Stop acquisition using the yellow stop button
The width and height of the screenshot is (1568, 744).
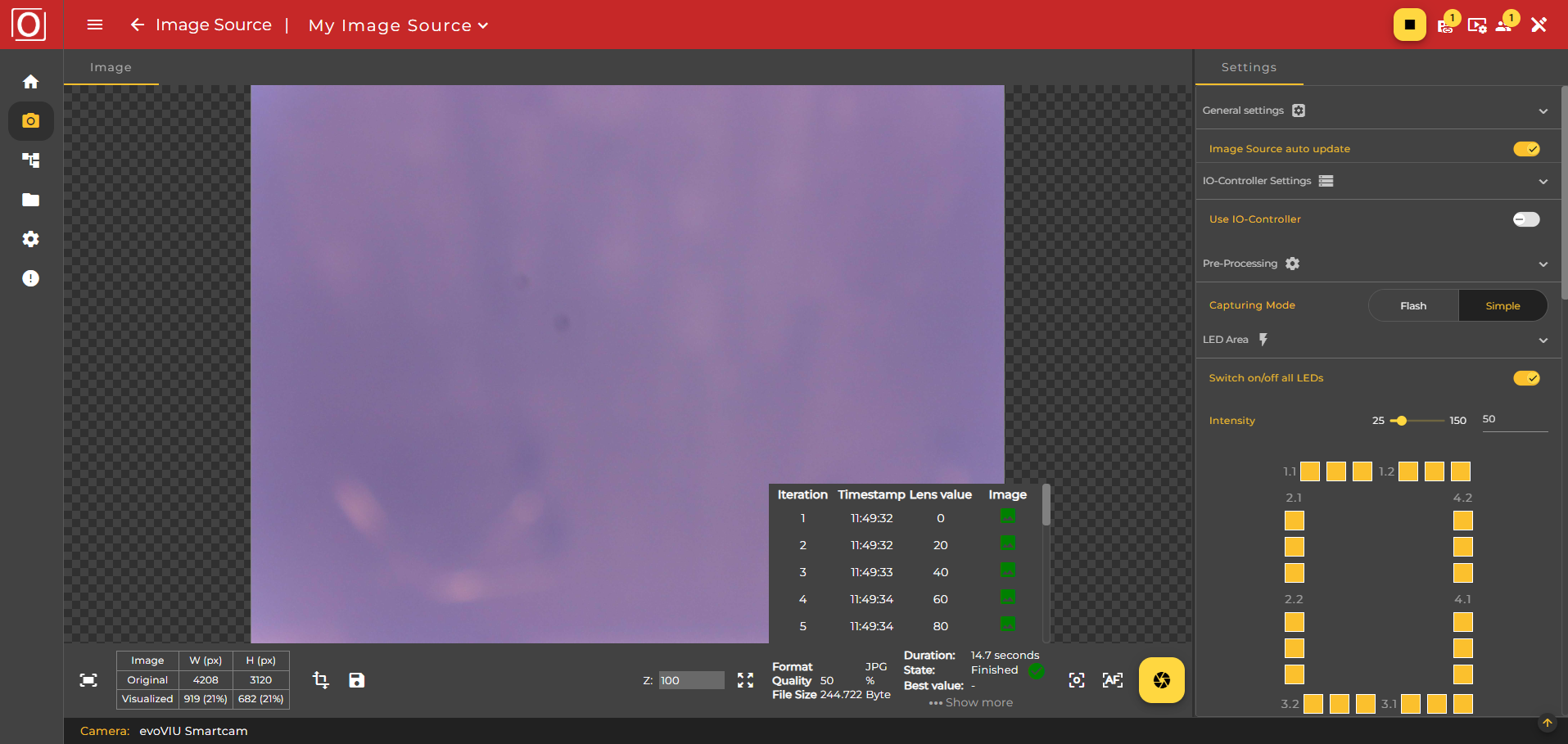(1409, 25)
